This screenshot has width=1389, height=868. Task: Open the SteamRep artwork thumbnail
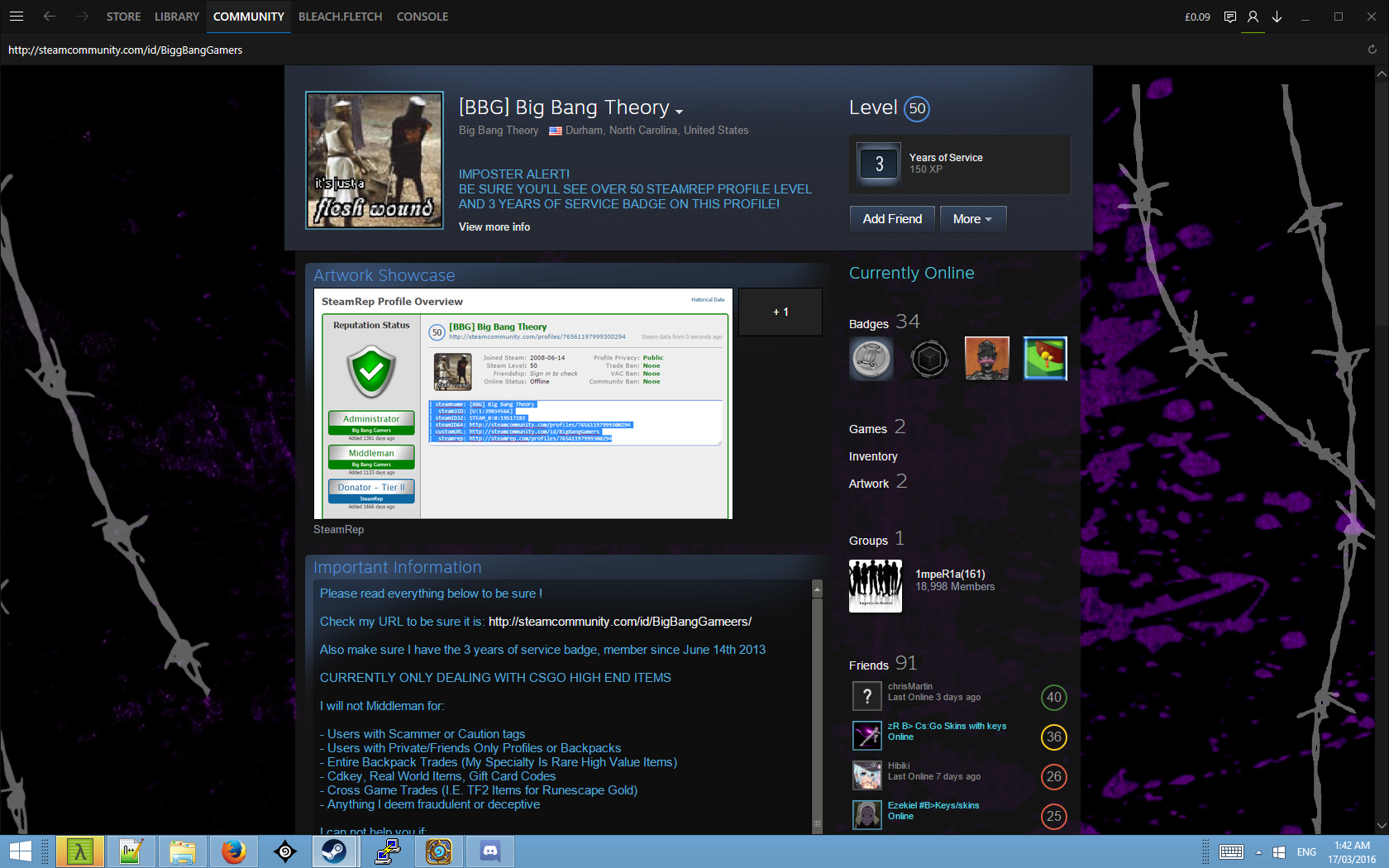click(x=523, y=403)
